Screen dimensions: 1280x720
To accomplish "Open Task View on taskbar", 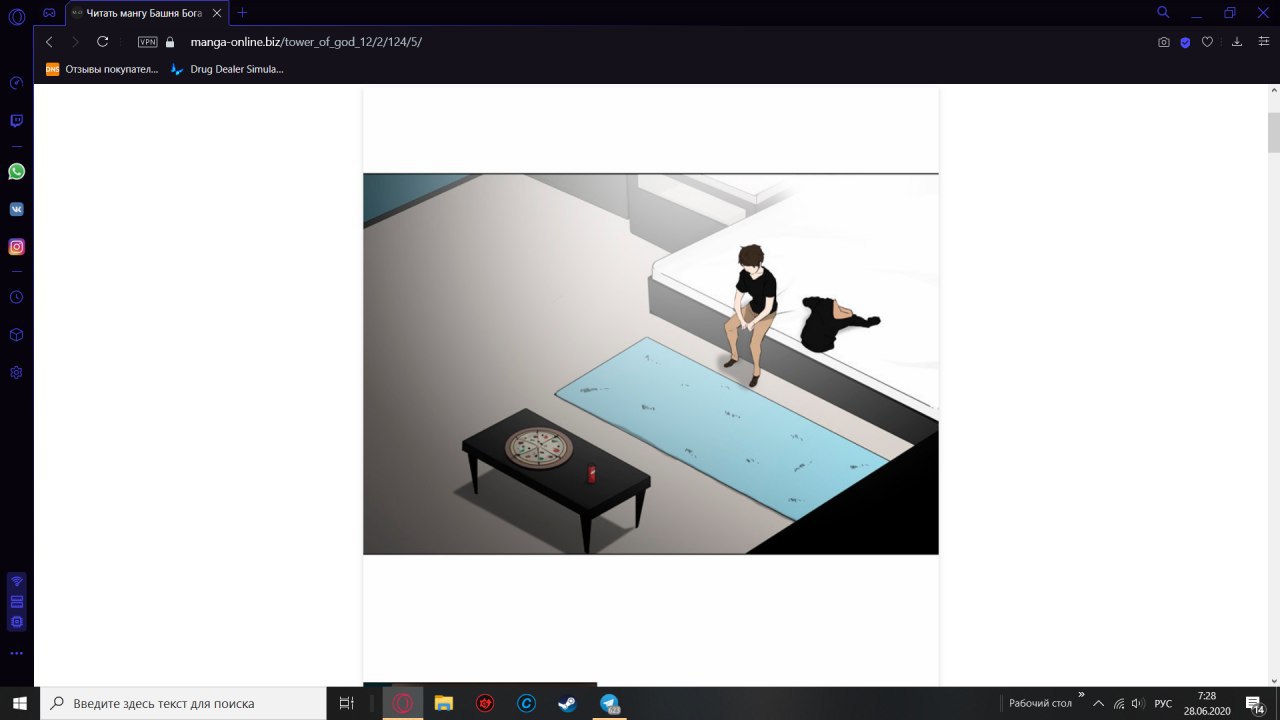I will (x=347, y=703).
